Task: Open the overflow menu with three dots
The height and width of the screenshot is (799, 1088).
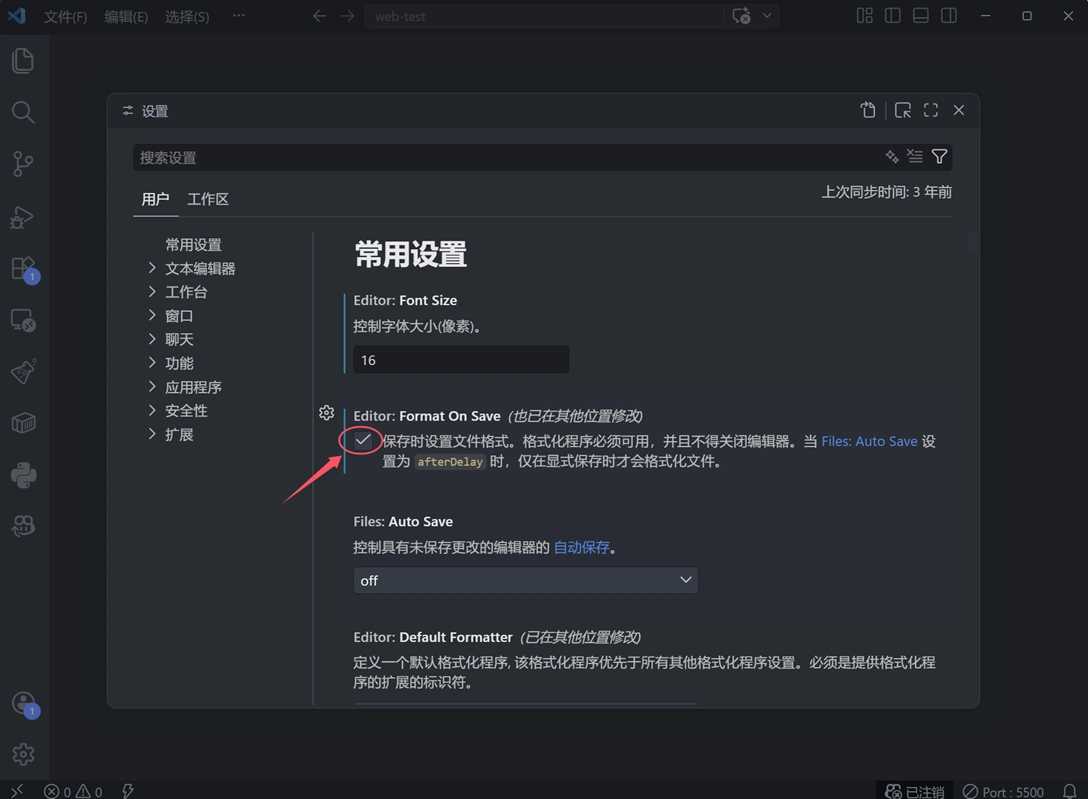Action: (x=239, y=15)
